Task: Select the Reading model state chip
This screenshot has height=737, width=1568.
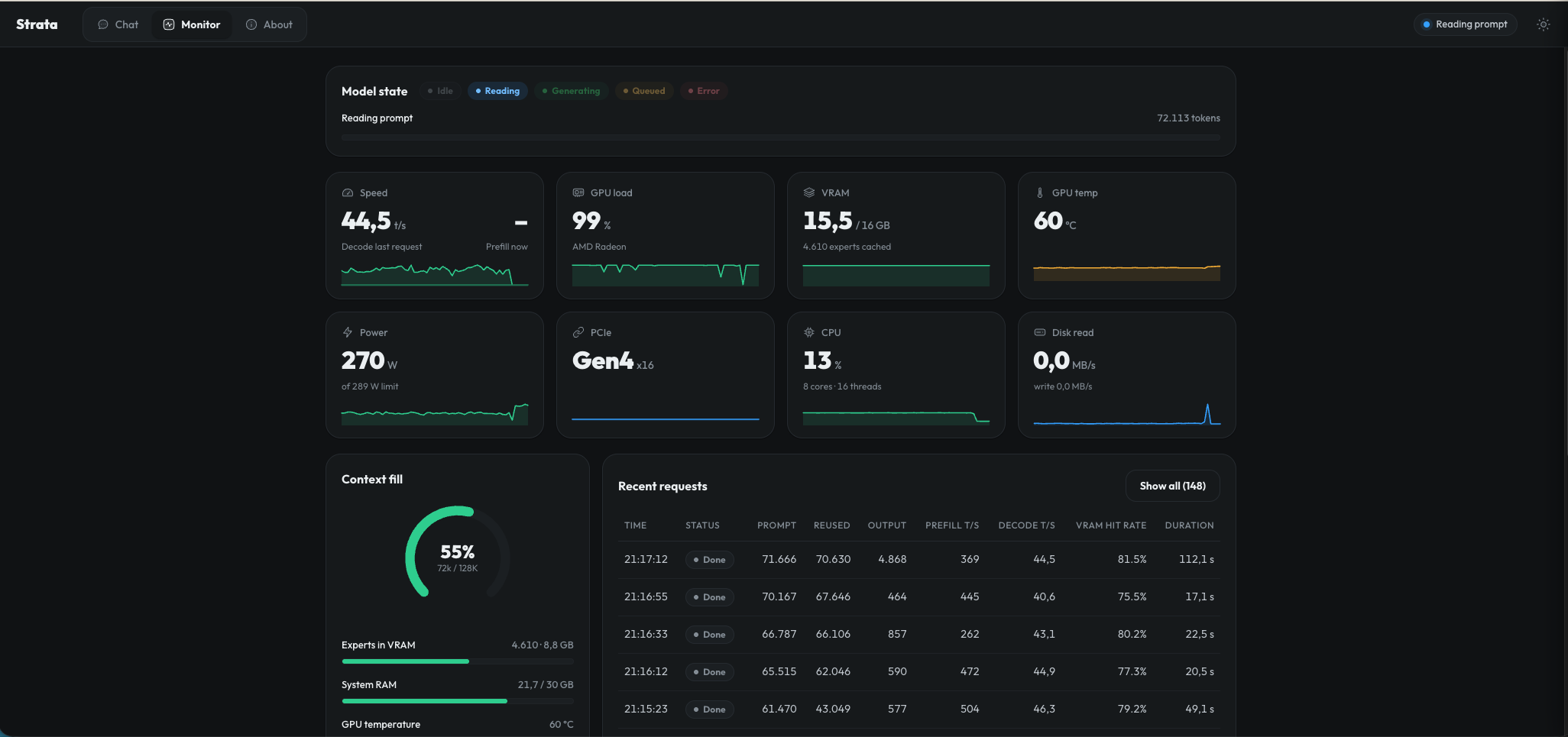Action: [497, 91]
